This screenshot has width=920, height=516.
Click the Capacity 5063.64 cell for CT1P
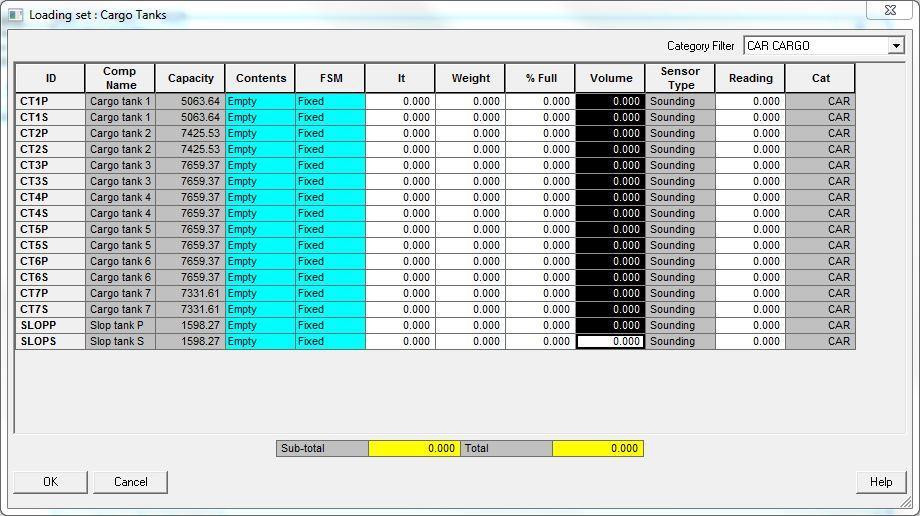[190, 102]
